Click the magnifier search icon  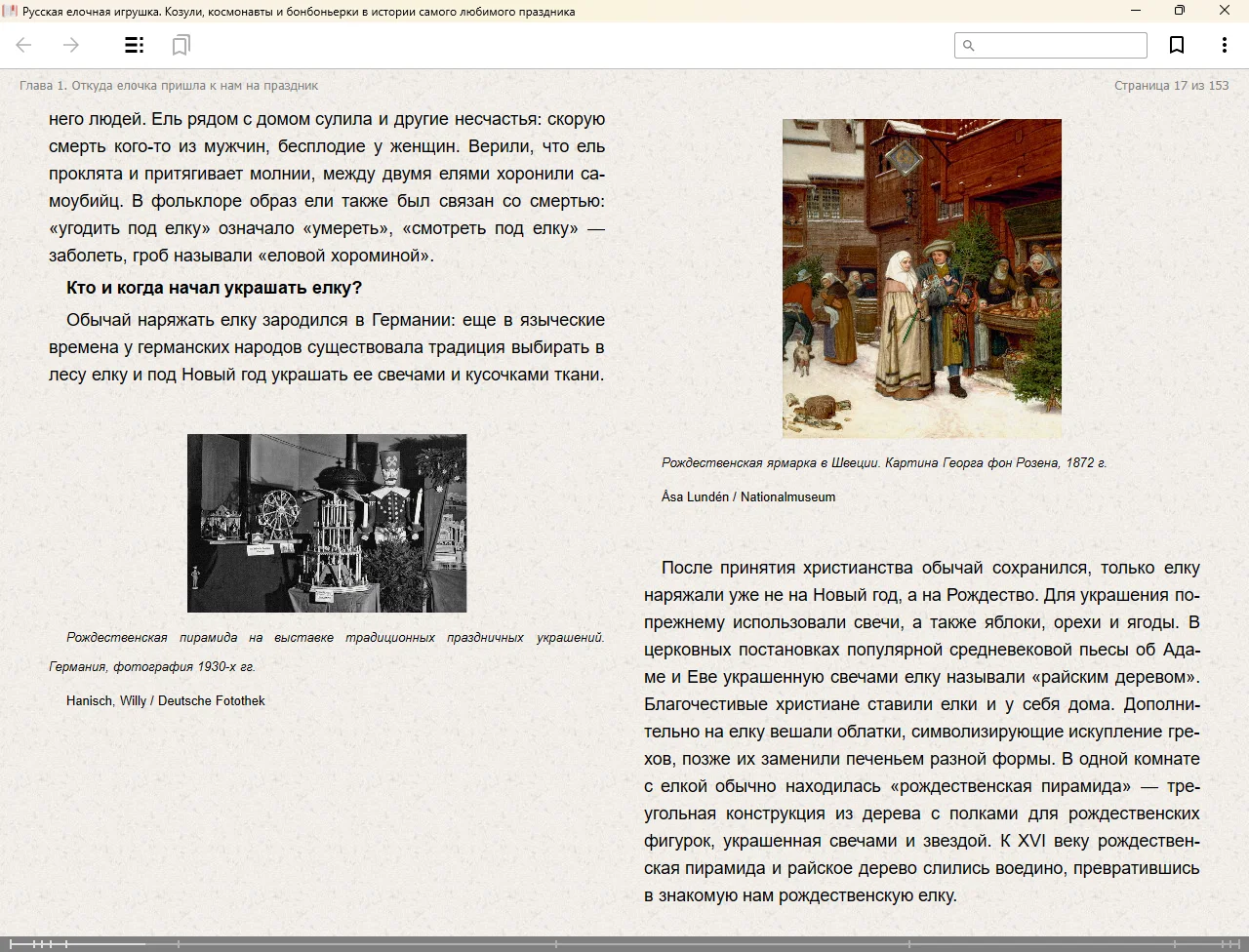(x=969, y=46)
